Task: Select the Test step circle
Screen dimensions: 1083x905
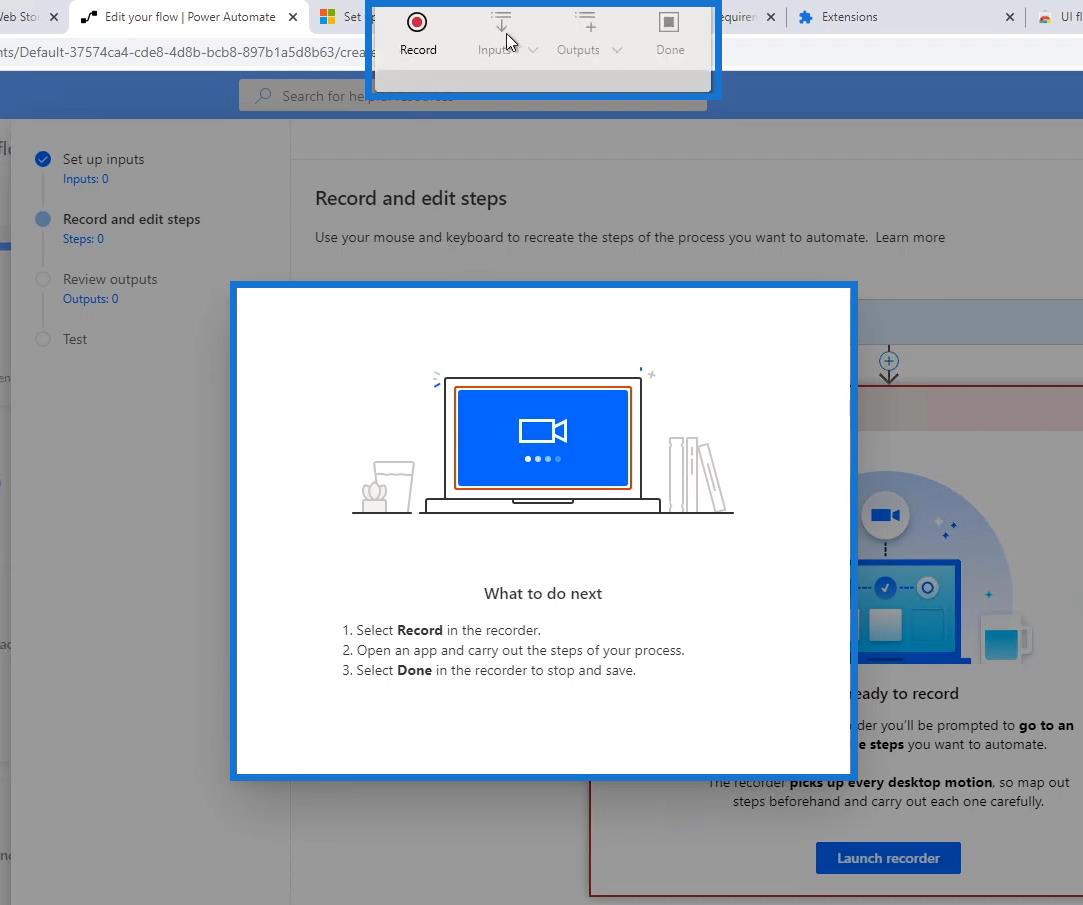Action: [43, 339]
